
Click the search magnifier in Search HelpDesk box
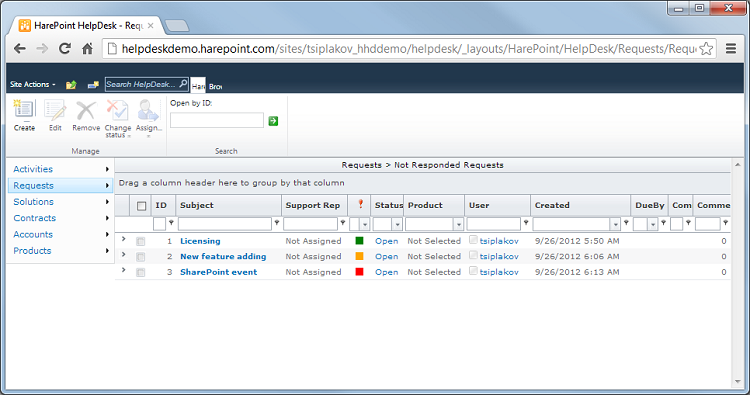coord(183,84)
